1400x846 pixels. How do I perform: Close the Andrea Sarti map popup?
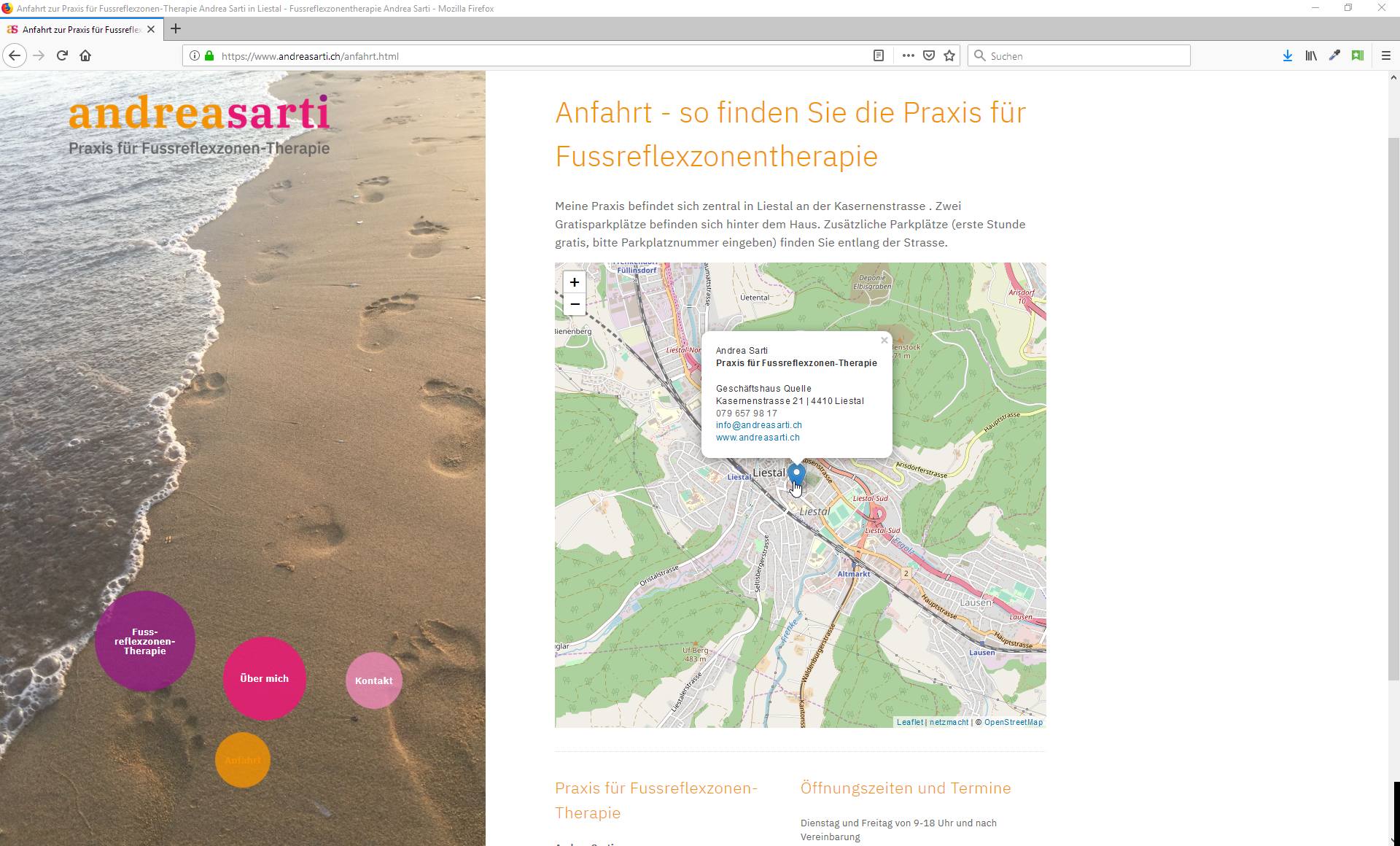click(884, 341)
